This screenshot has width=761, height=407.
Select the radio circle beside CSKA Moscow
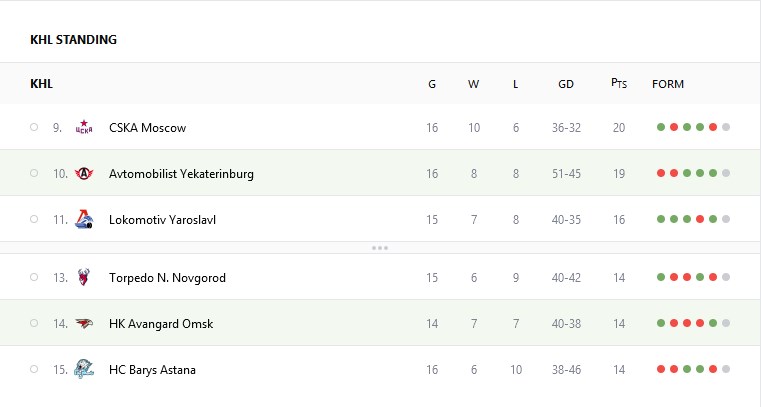click(x=34, y=127)
